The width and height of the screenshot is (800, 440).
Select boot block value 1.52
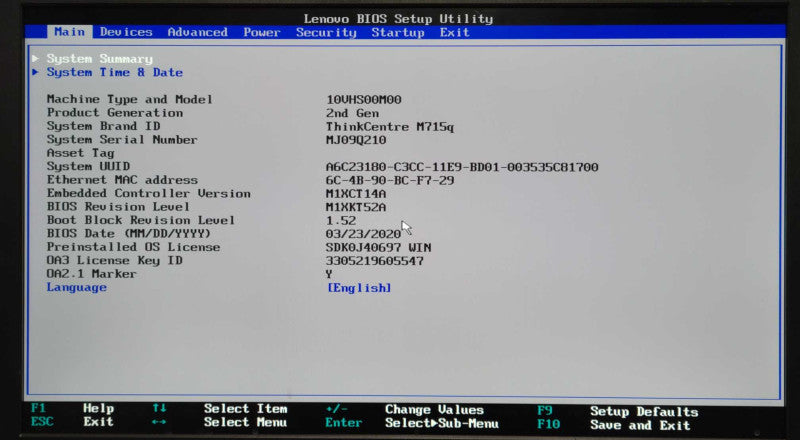click(341, 221)
